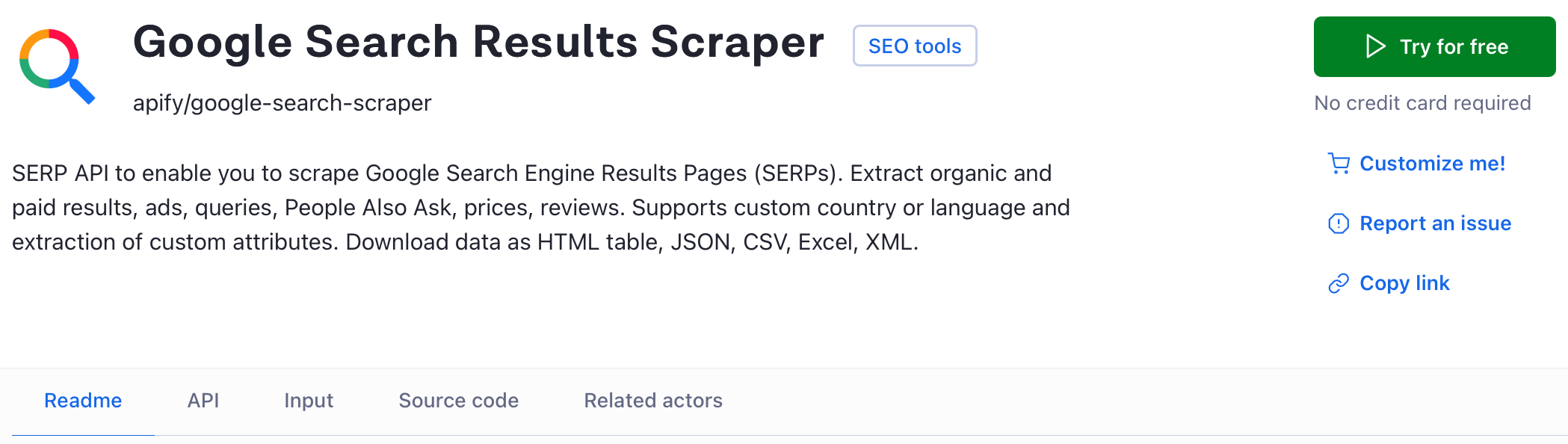1568x444 pixels.
Task: Select the Report an issue link
Action: [1435, 223]
